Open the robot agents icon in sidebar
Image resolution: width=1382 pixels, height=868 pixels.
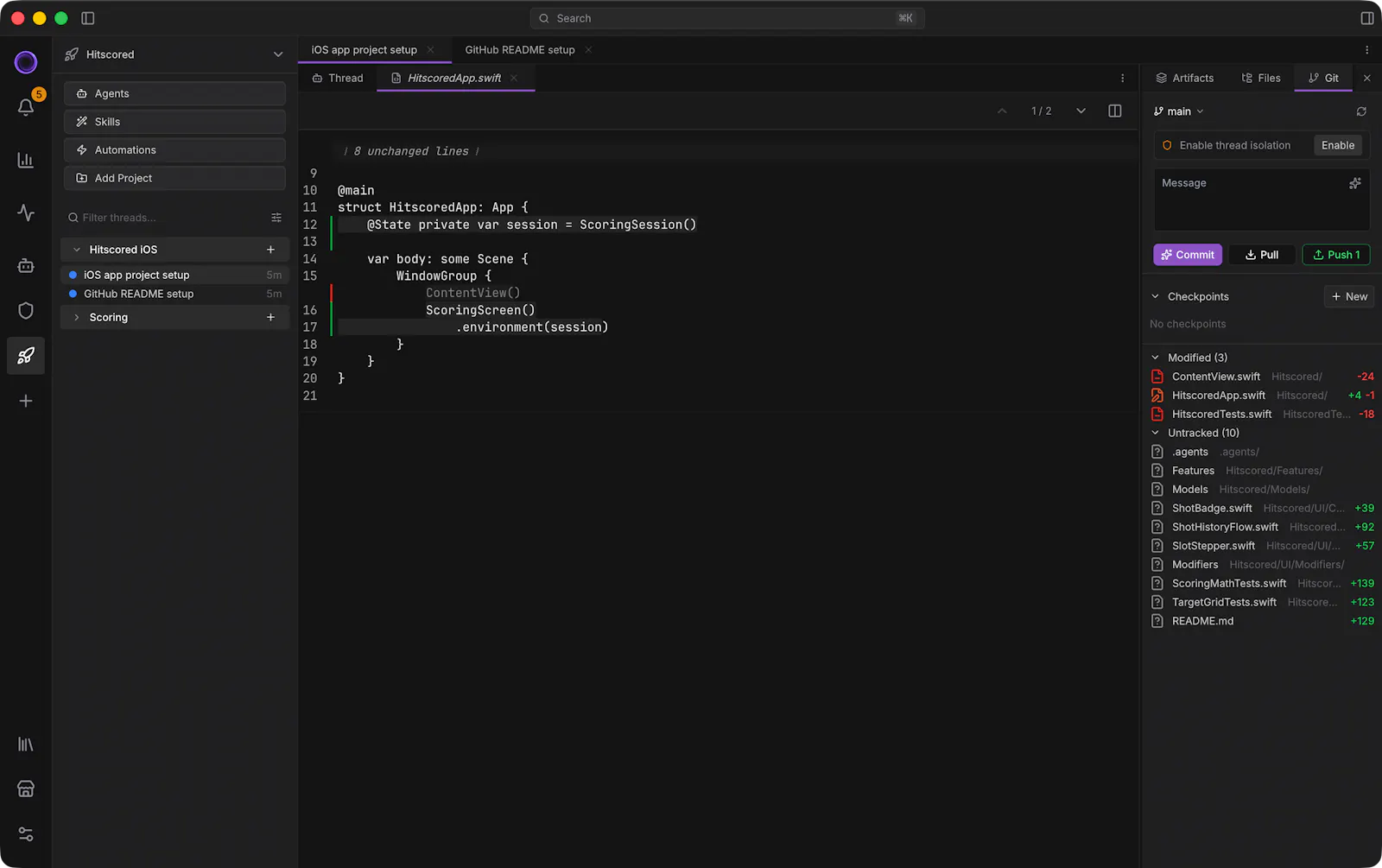(x=26, y=266)
